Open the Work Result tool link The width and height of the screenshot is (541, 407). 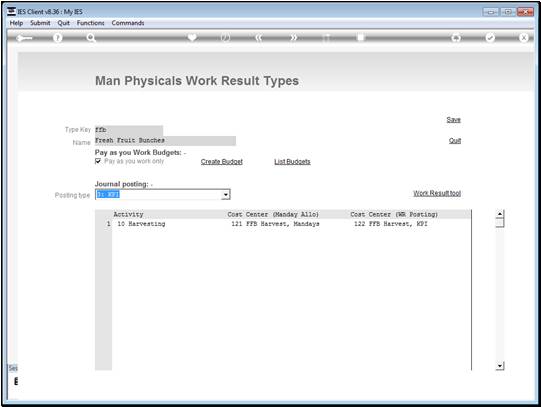pyautogui.click(x=437, y=193)
